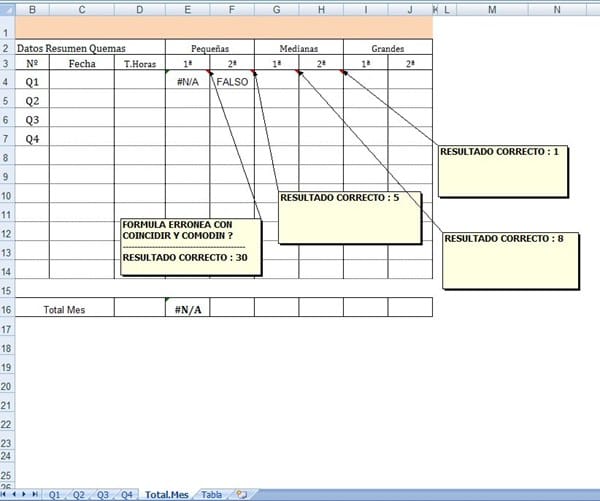Select the orange merged title cell in row 1
Image resolution: width=600 pixels, height=501 pixels.
coord(224,28)
